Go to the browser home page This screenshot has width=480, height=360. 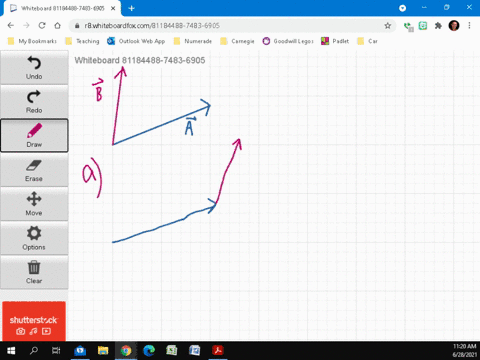tap(57, 26)
